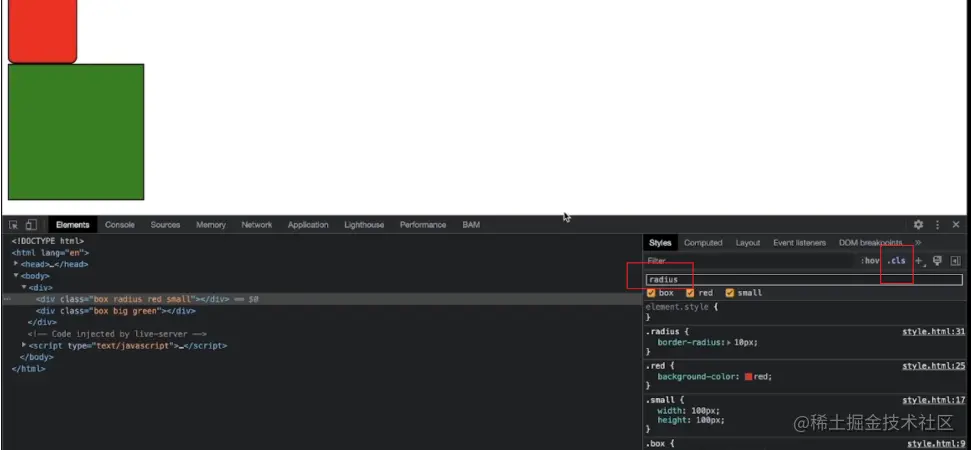Expand the border-radius shorthand arrow

pos(729,342)
